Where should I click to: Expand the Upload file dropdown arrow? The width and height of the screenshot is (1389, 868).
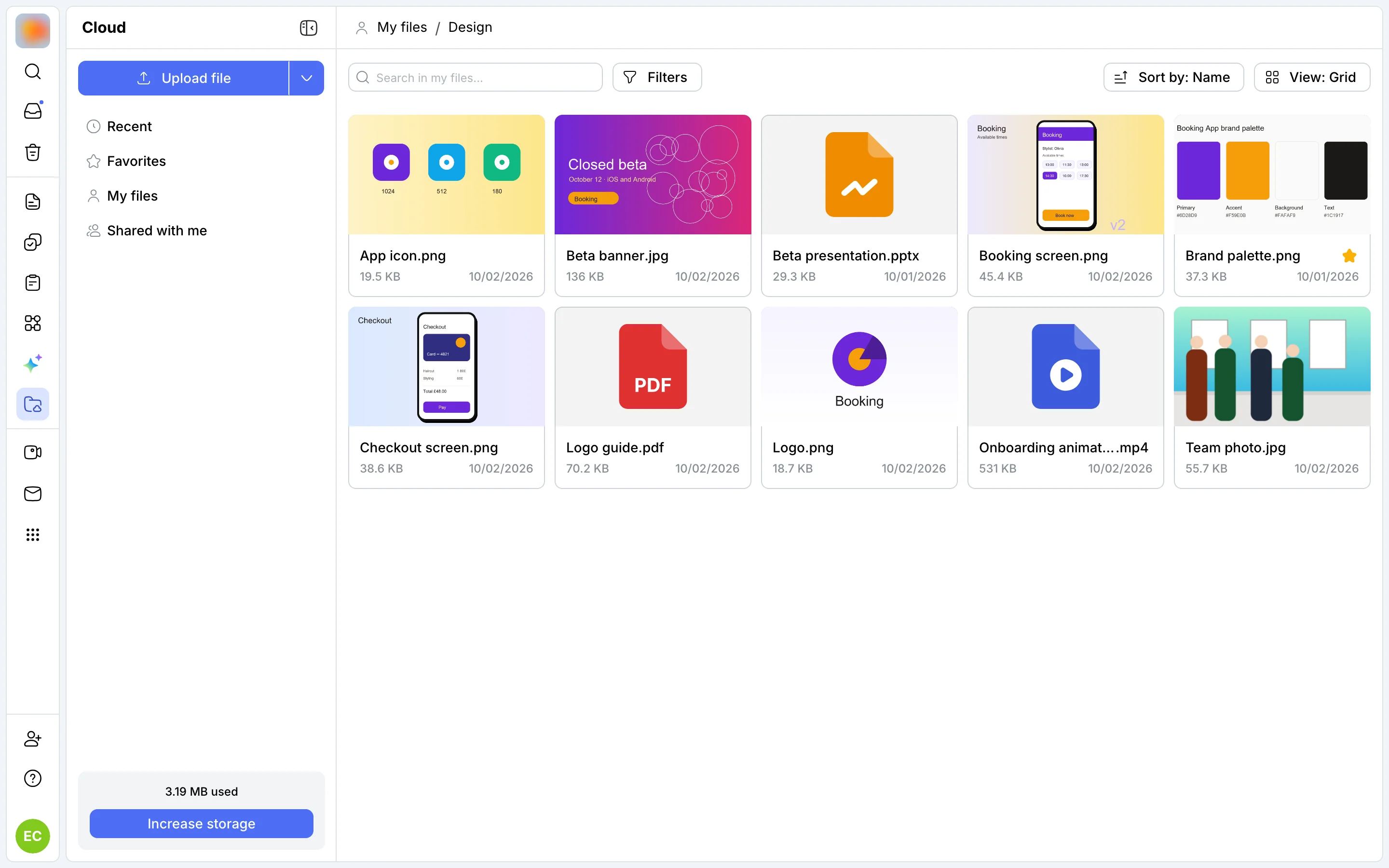pyautogui.click(x=307, y=78)
